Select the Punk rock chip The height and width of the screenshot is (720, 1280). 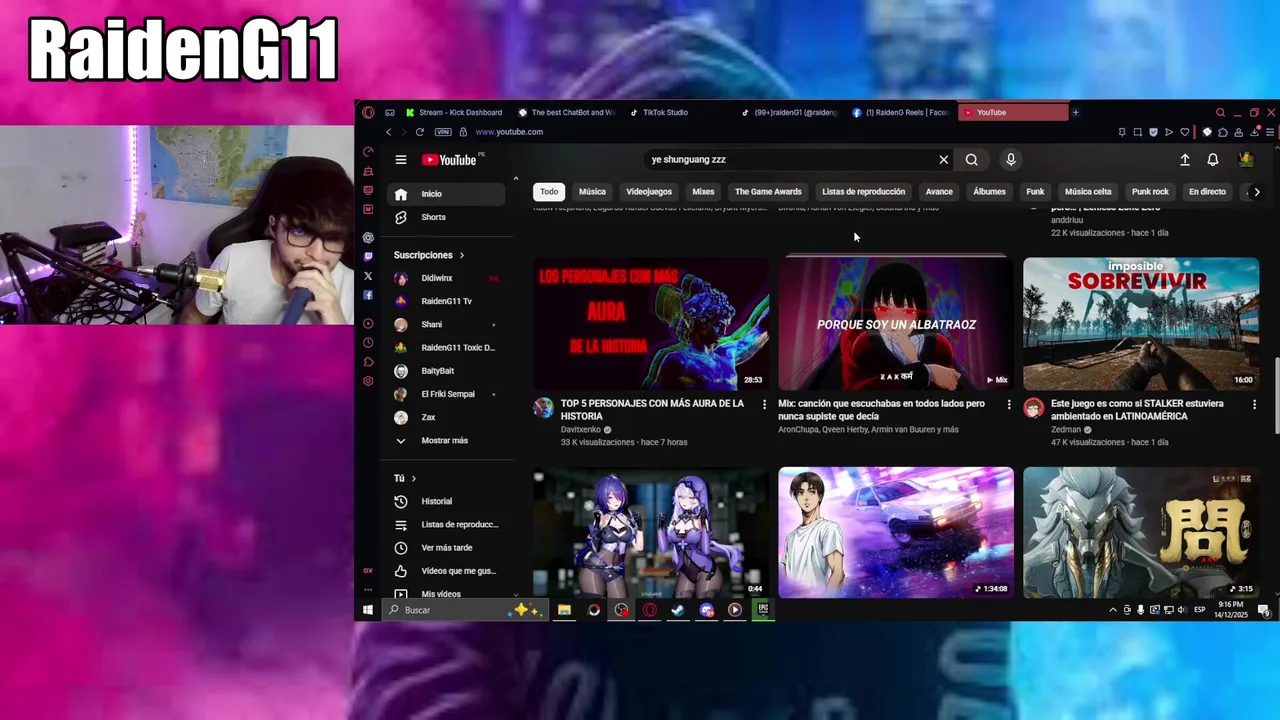pyautogui.click(x=1150, y=192)
